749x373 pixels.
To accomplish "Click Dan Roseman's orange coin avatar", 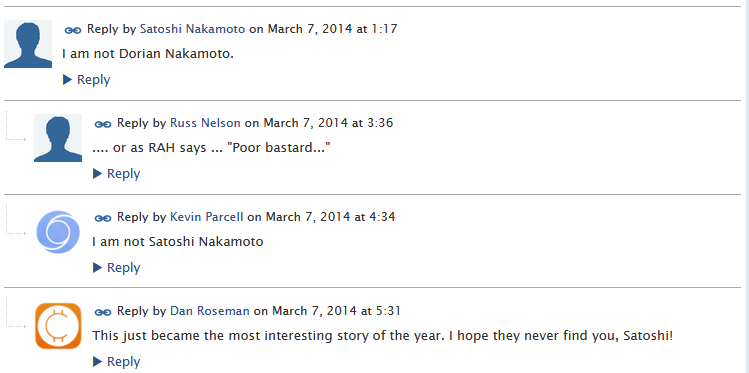I will pyautogui.click(x=58, y=326).
